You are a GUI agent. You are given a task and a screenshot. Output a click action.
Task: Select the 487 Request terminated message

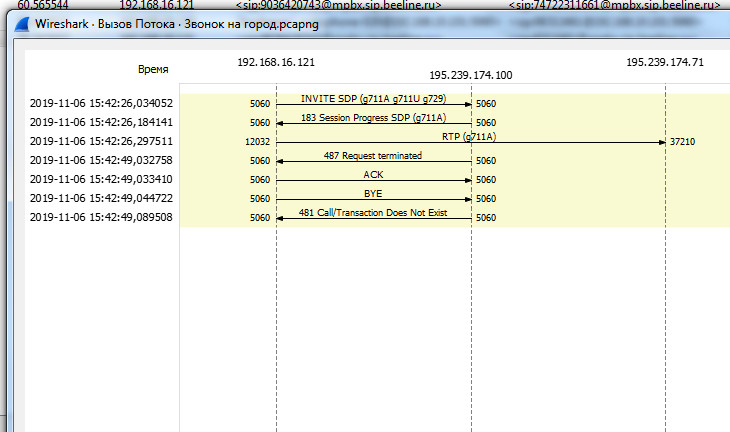click(373, 156)
